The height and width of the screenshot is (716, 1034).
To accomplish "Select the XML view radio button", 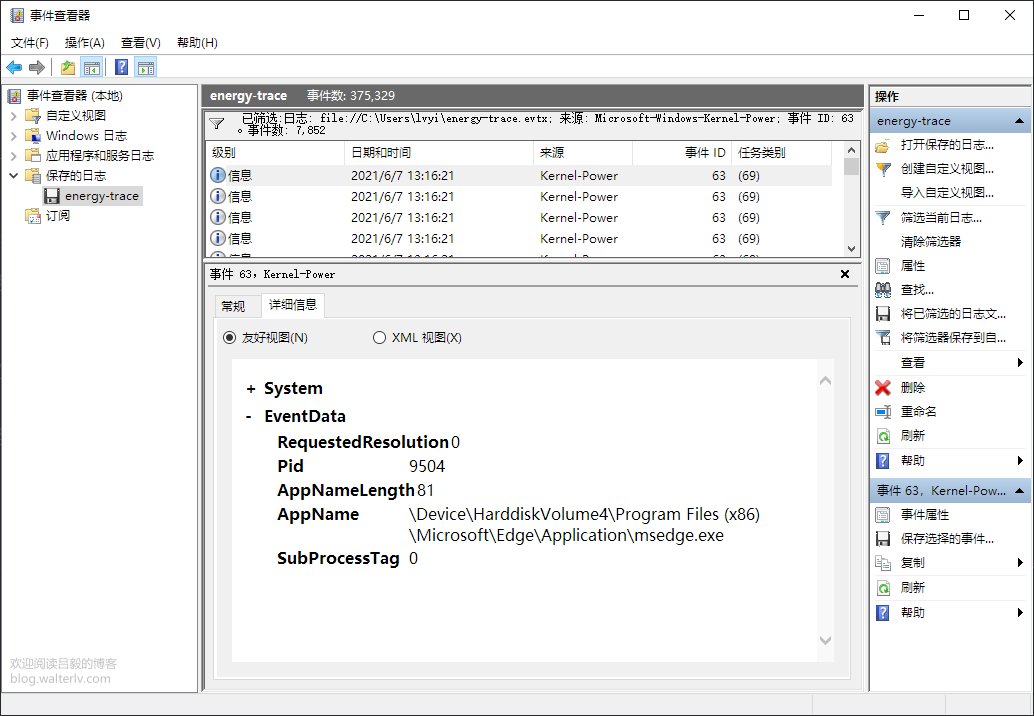I will [x=379, y=338].
